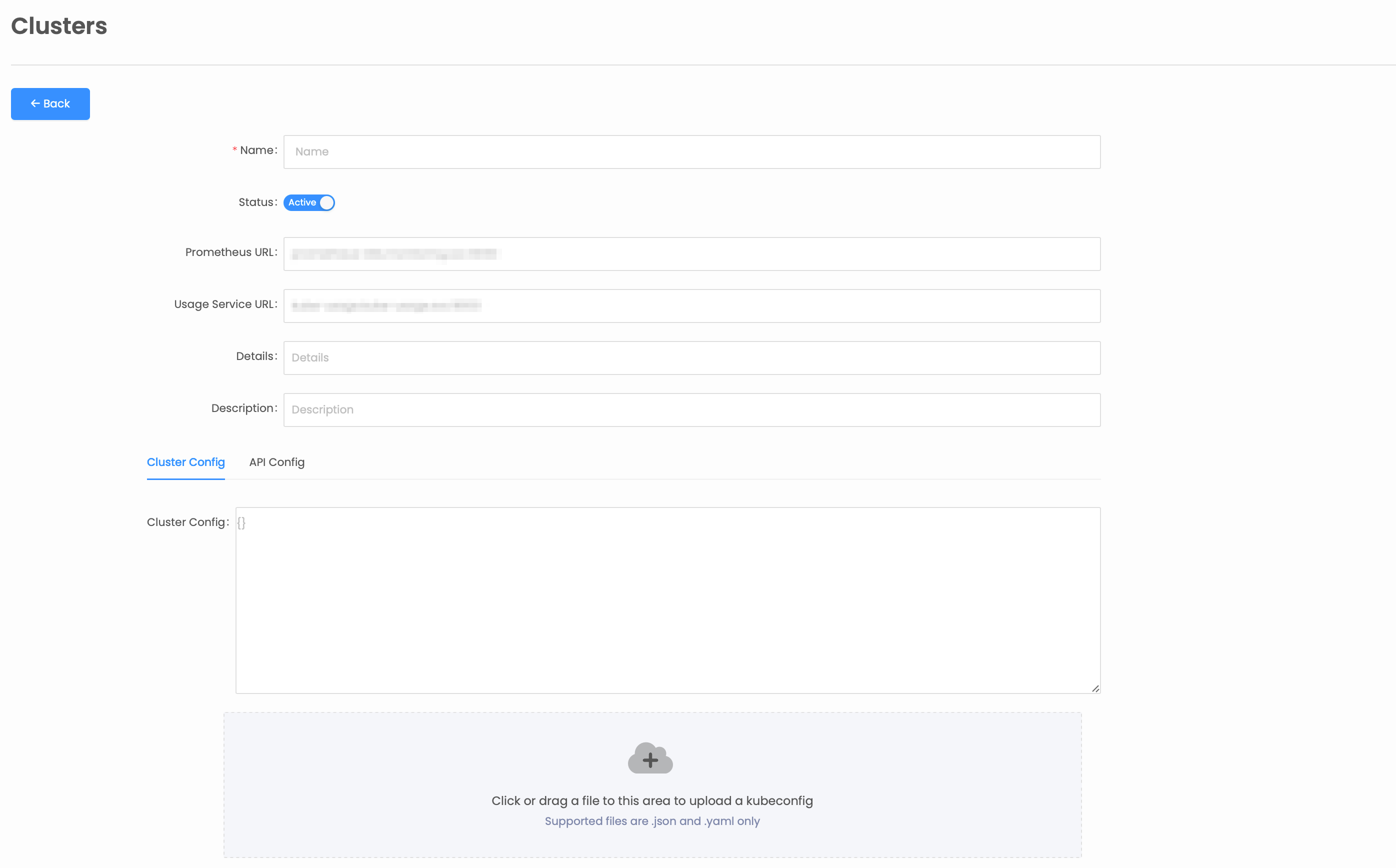The height and width of the screenshot is (868, 1396).
Task: Focus the Details input box
Action: point(691,357)
